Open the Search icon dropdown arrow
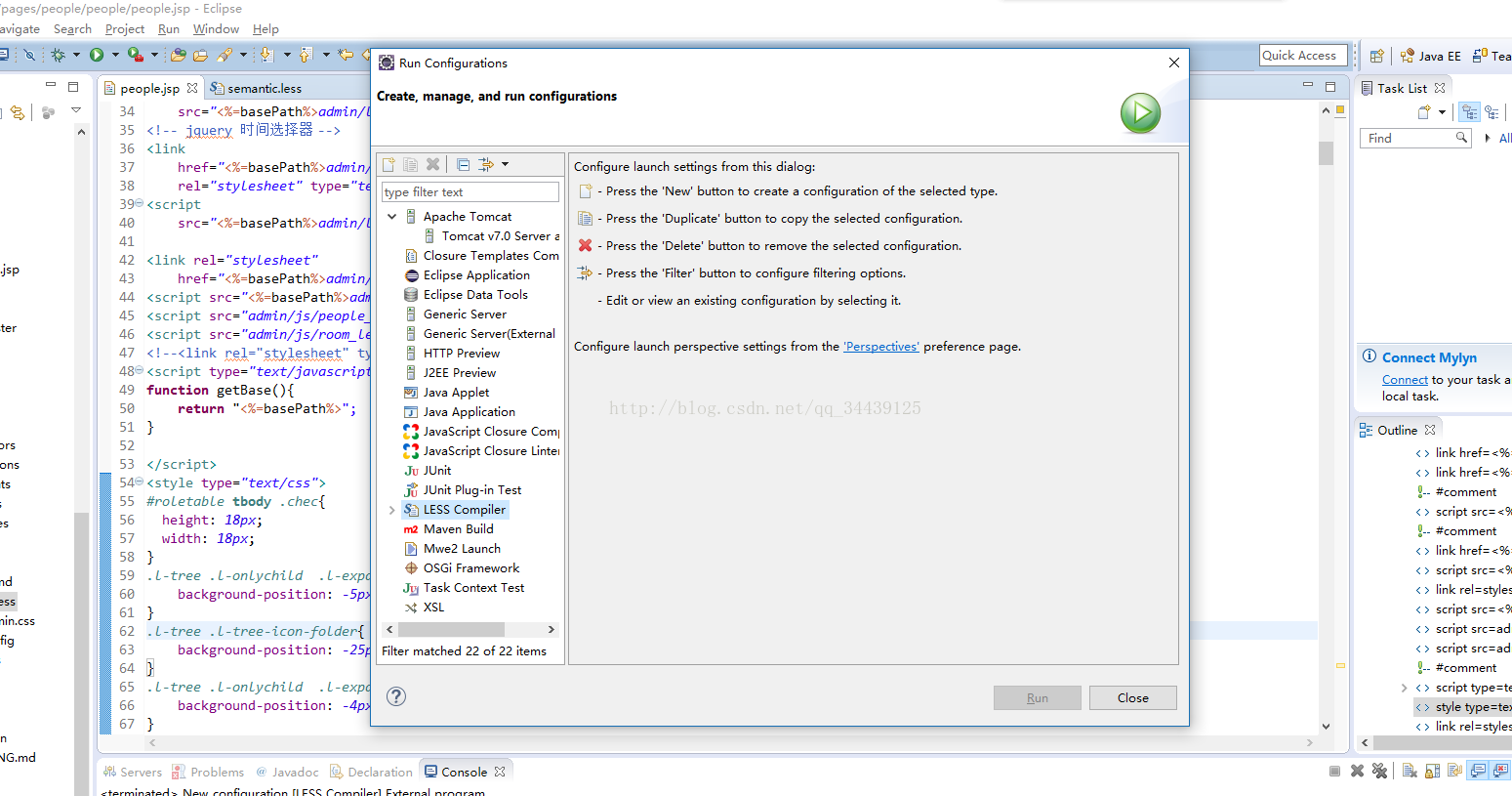The height and width of the screenshot is (796, 1512). (243, 55)
